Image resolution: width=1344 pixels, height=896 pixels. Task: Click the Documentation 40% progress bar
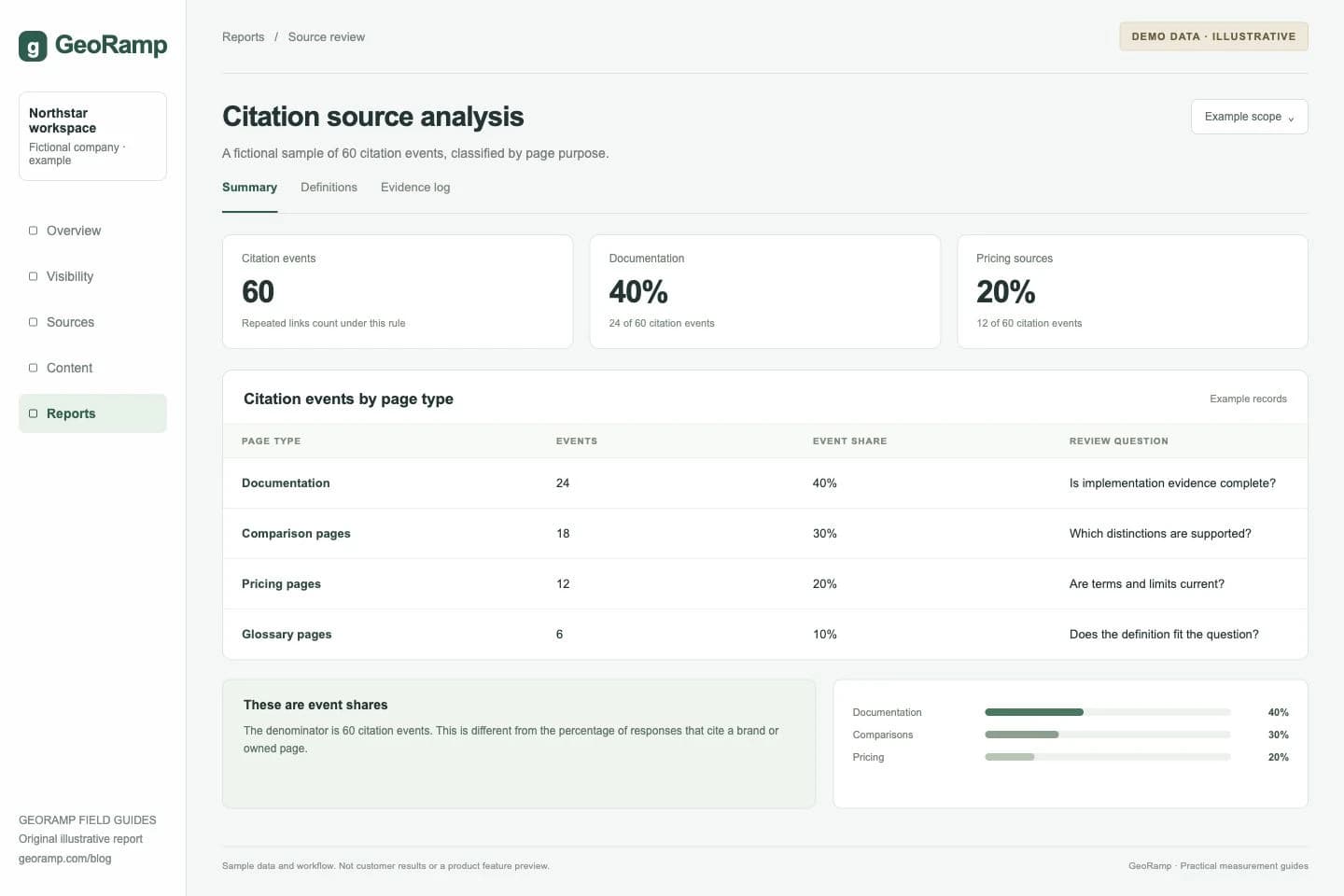tap(1107, 712)
